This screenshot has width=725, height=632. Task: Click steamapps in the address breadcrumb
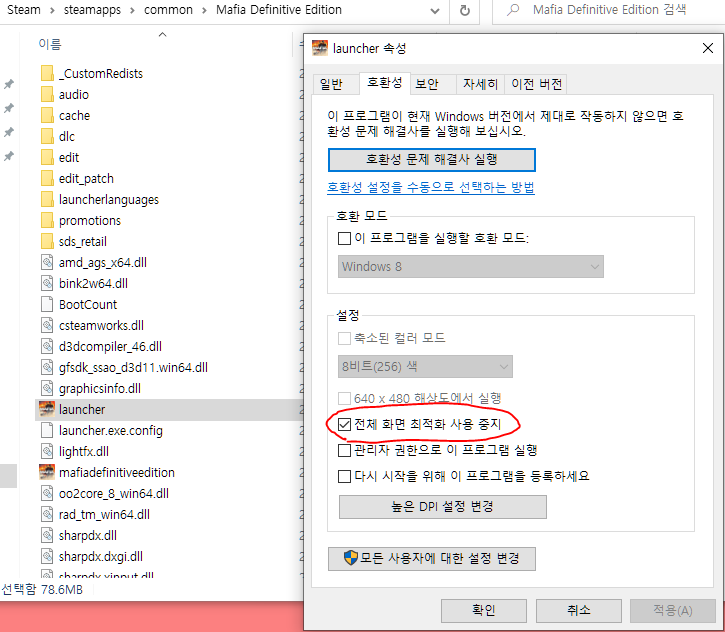pos(92,10)
